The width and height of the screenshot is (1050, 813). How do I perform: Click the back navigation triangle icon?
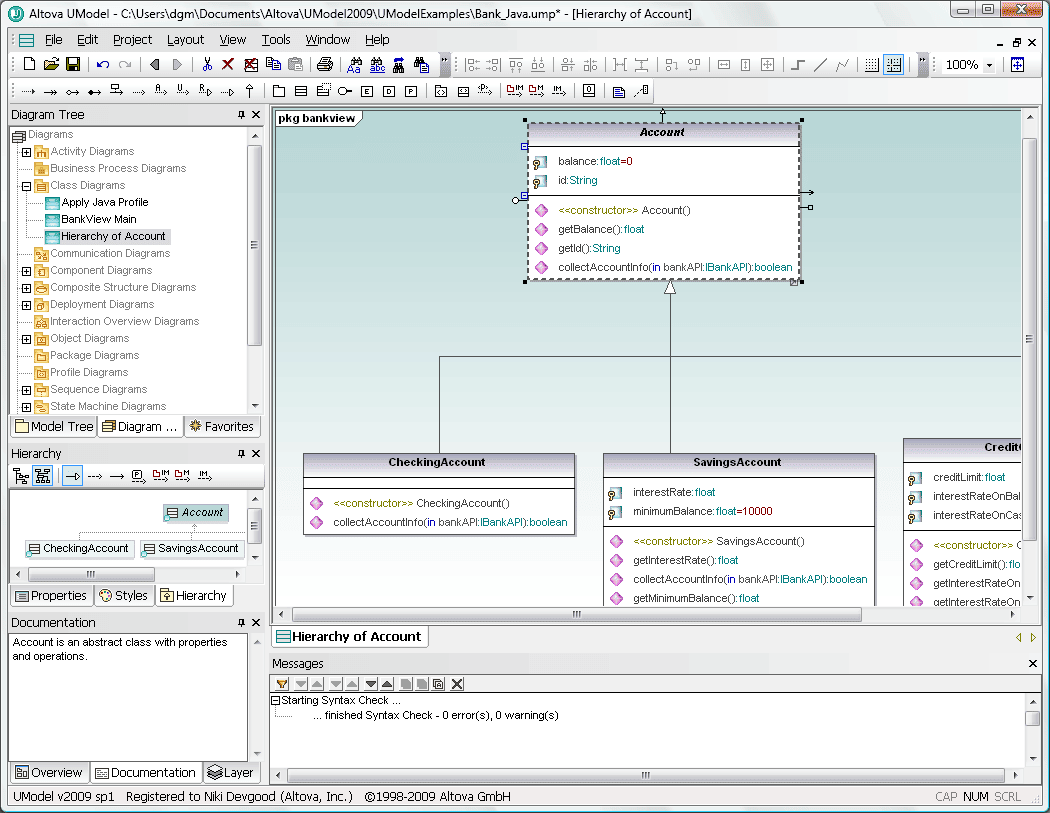click(155, 64)
